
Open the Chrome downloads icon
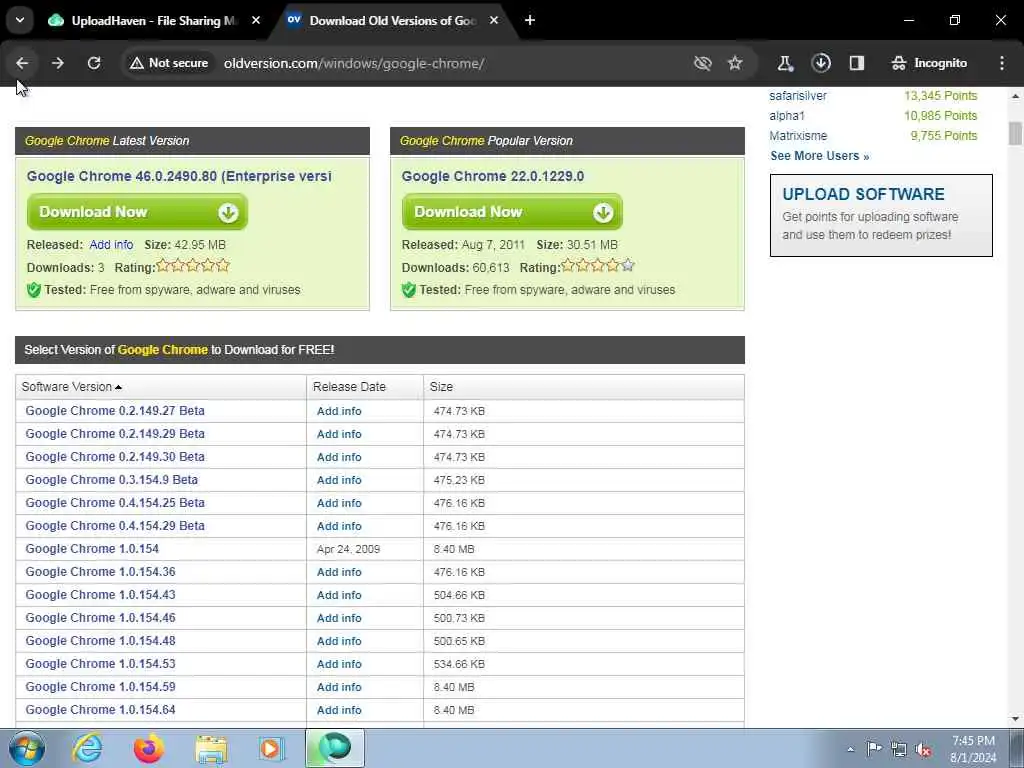[821, 63]
